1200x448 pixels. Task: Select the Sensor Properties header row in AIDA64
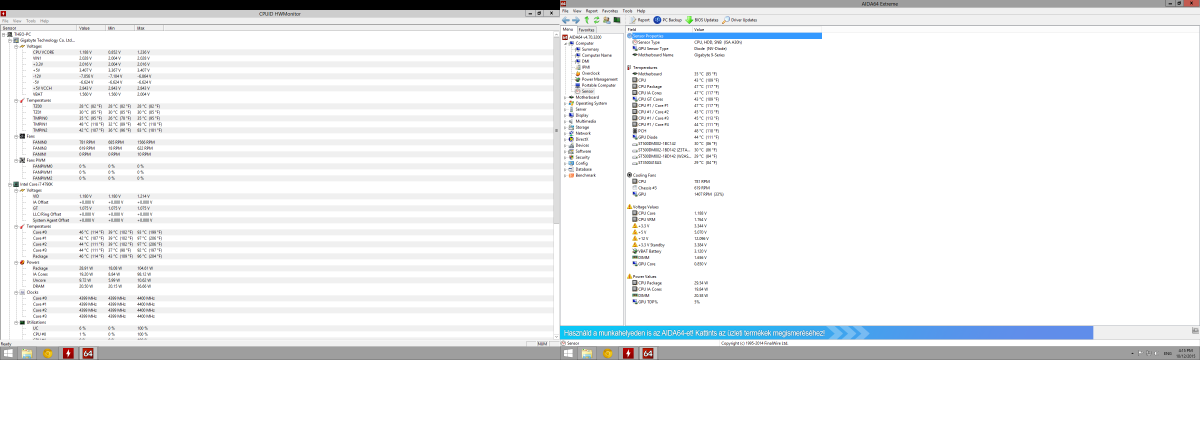pos(724,35)
